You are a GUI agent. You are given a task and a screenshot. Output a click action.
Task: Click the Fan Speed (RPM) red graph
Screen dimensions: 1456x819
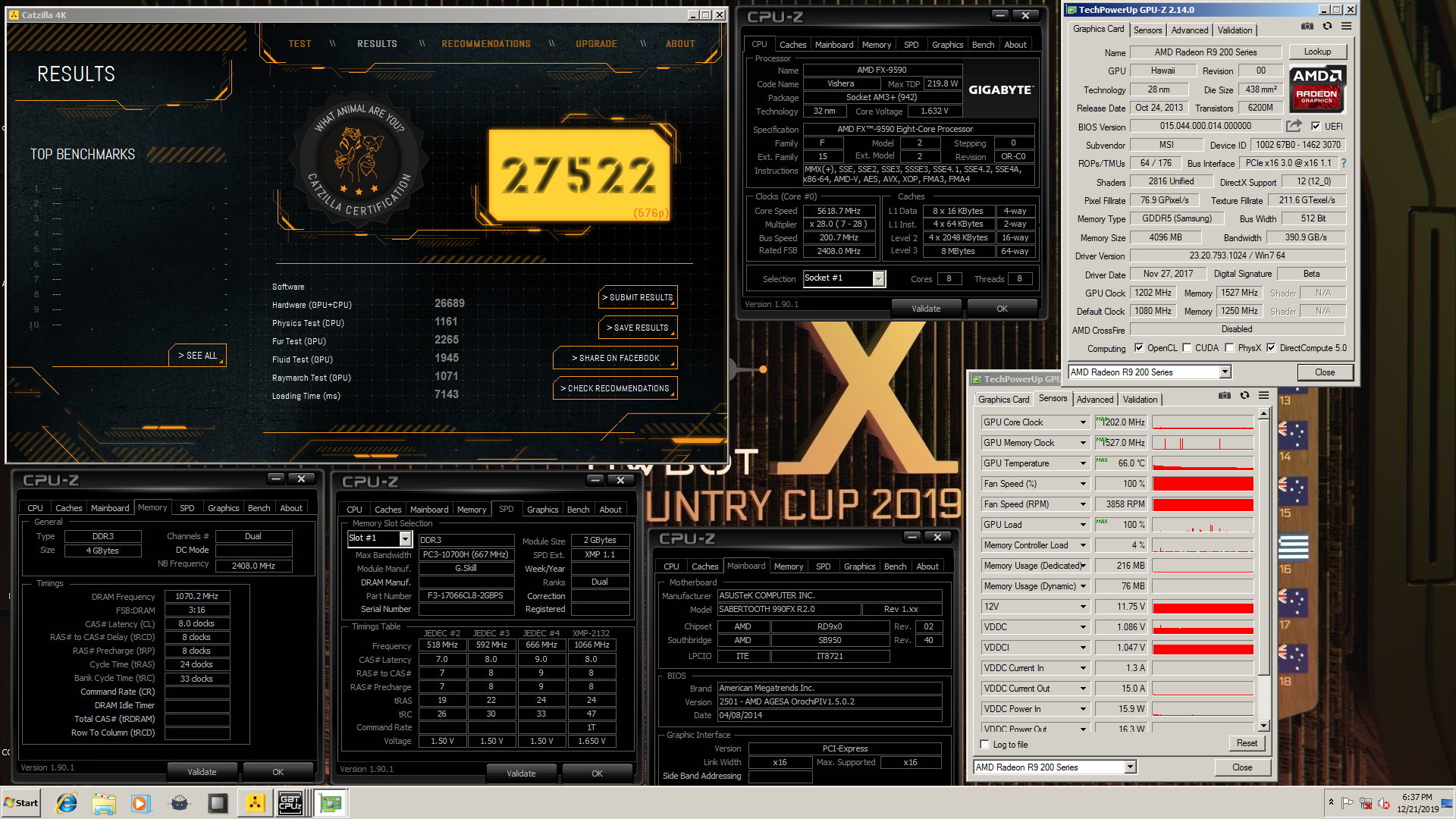(x=1203, y=504)
